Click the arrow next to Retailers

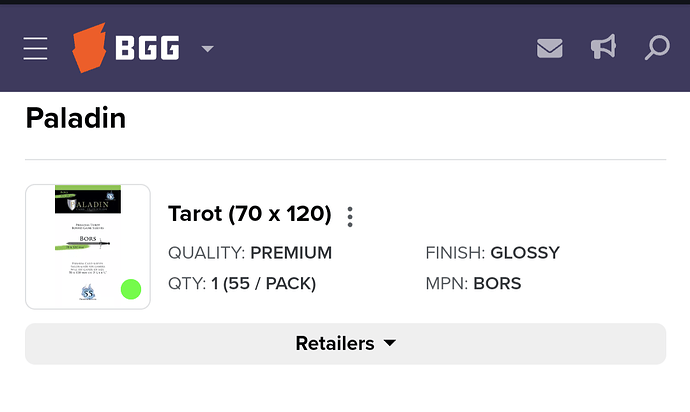click(390, 343)
